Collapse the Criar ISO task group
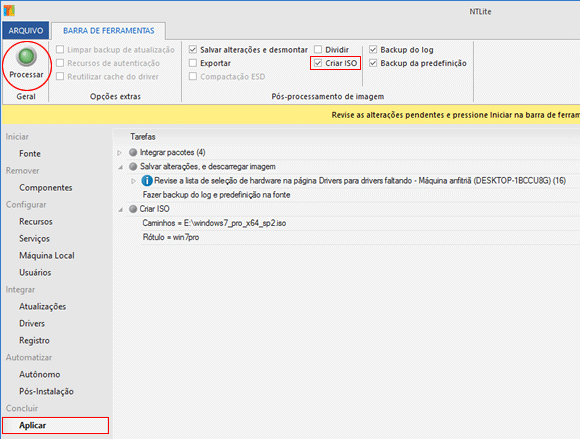The width and height of the screenshot is (580, 439). coord(120,210)
